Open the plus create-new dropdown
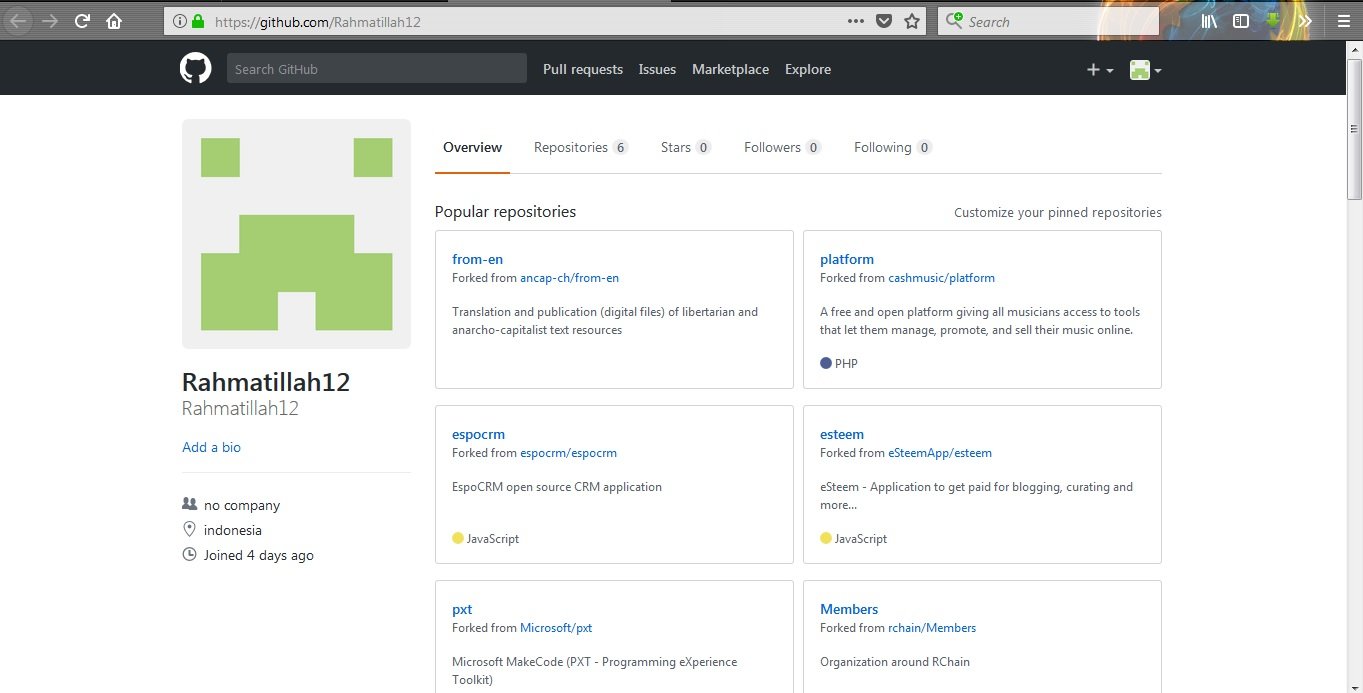The height and width of the screenshot is (693, 1363). coord(1100,70)
